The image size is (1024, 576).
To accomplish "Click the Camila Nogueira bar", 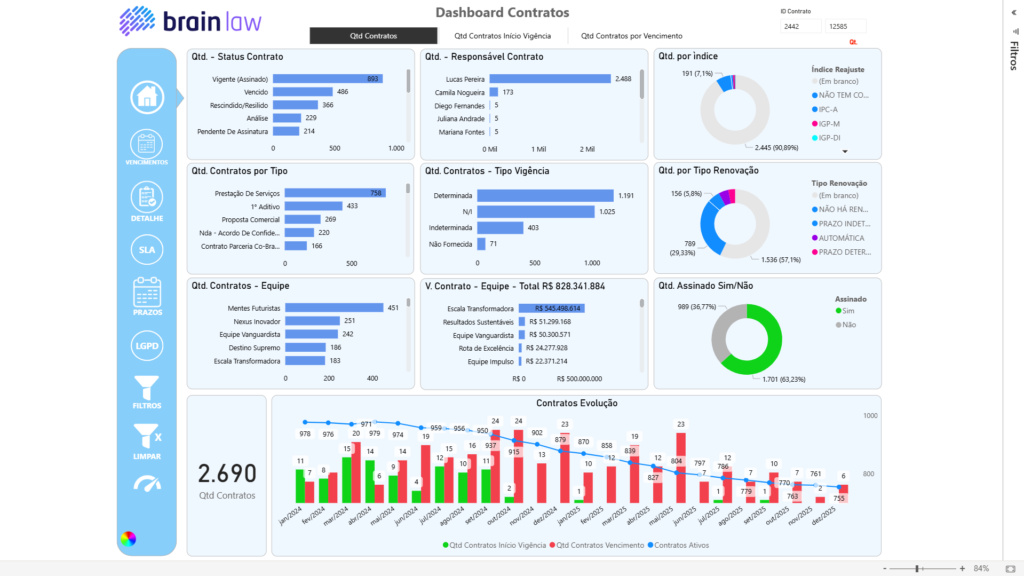I will (494, 92).
